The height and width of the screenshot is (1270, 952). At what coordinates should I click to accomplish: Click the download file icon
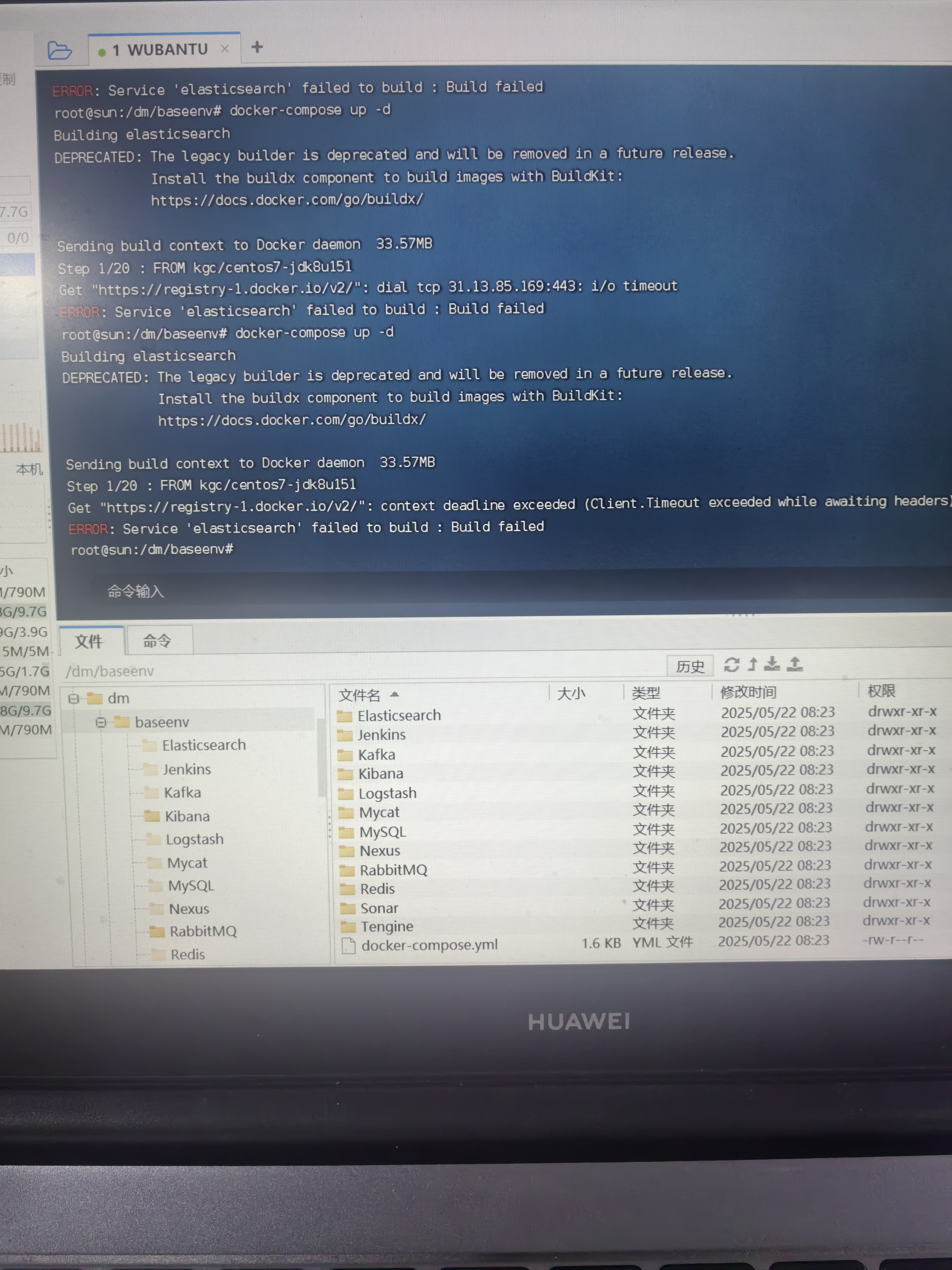coord(772,664)
